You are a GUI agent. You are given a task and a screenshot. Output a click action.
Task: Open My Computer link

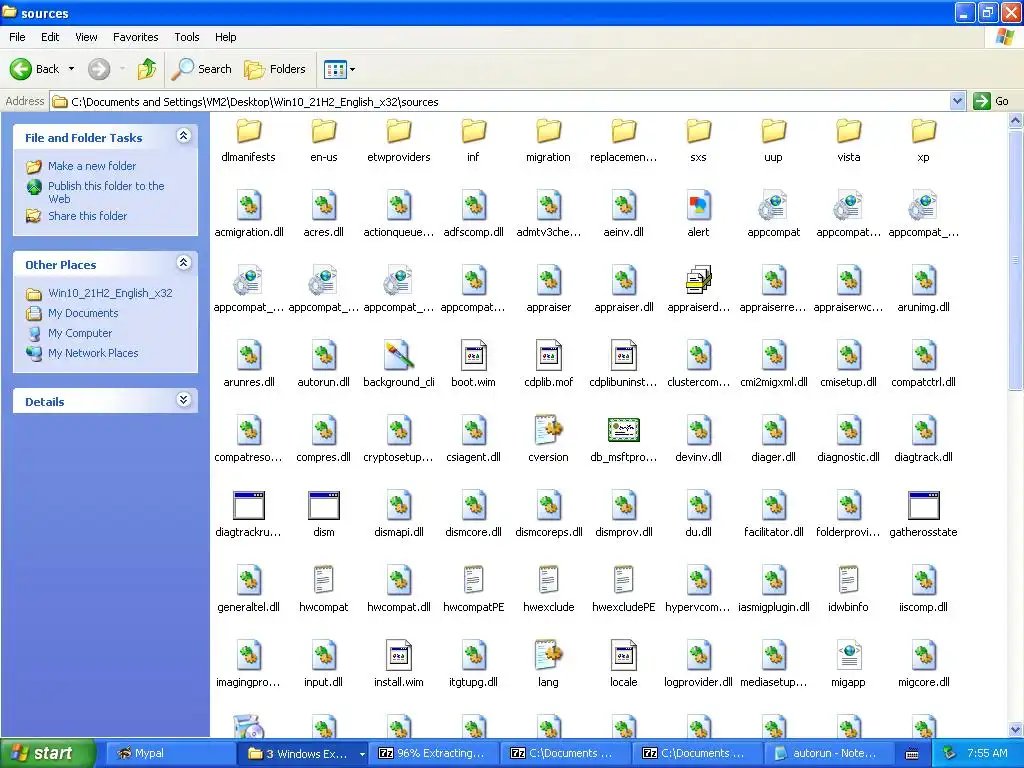coord(80,333)
